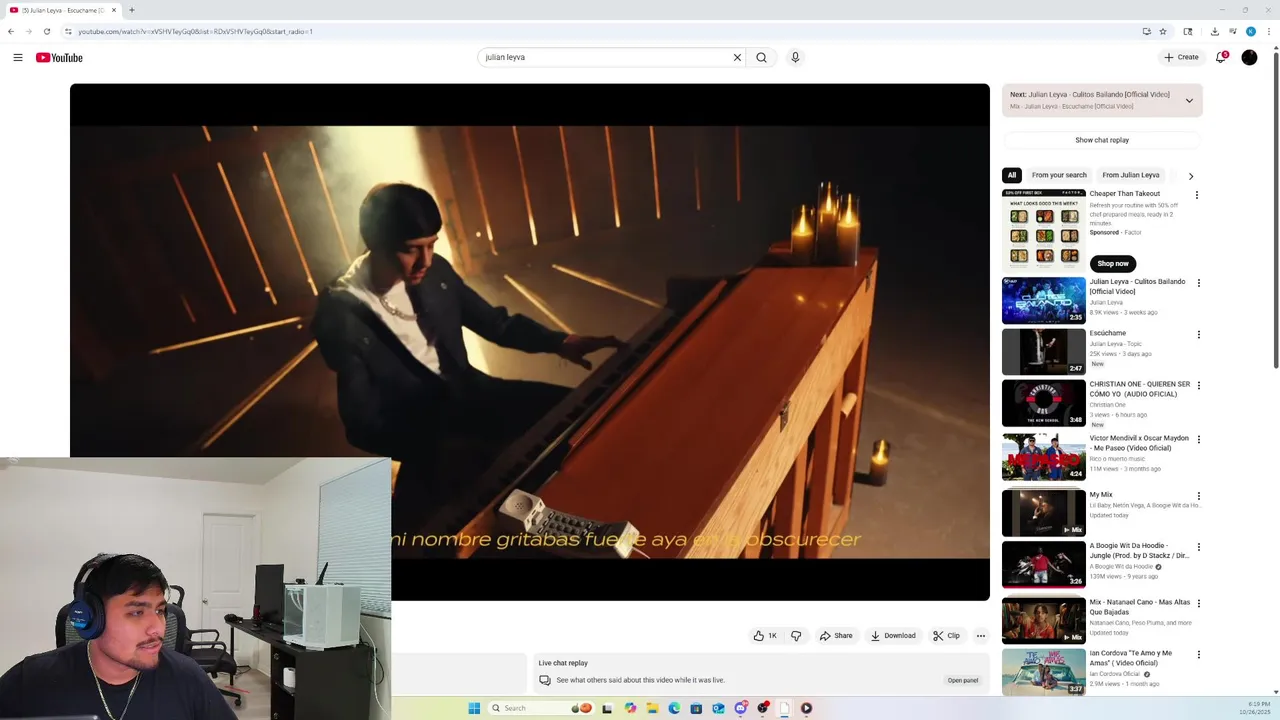Open options for the Cheaper Than Takeout ad

[x=1196, y=195]
